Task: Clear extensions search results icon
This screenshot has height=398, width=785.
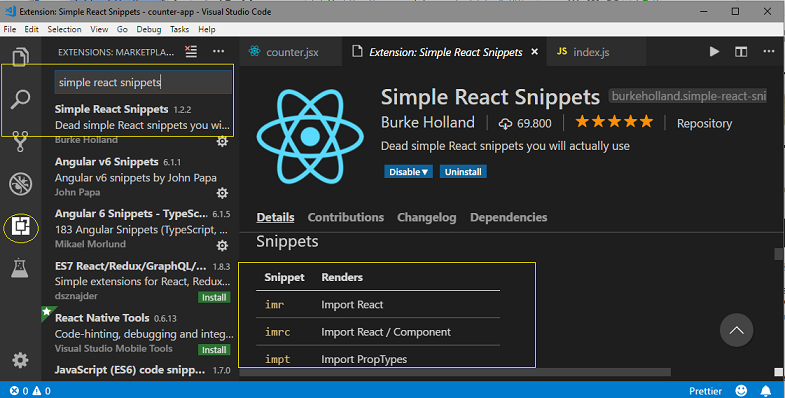Action: [x=191, y=51]
